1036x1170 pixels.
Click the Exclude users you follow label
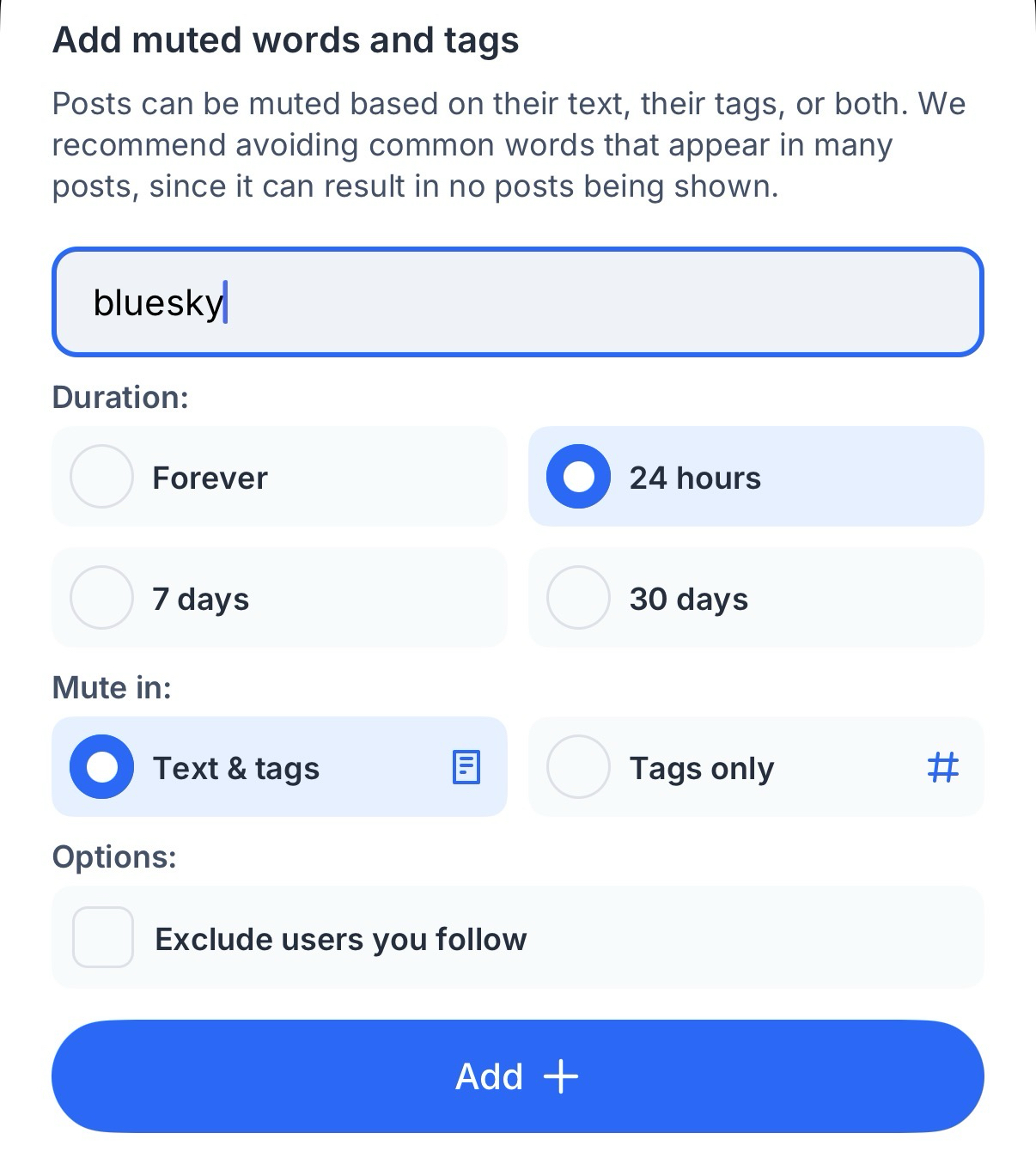point(340,939)
